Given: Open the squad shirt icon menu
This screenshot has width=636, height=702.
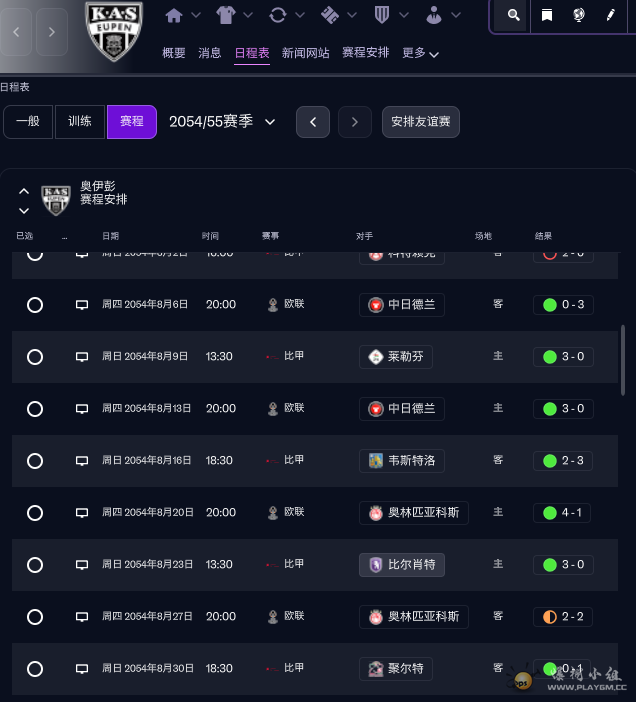Looking at the screenshot, I should coord(227,15).
